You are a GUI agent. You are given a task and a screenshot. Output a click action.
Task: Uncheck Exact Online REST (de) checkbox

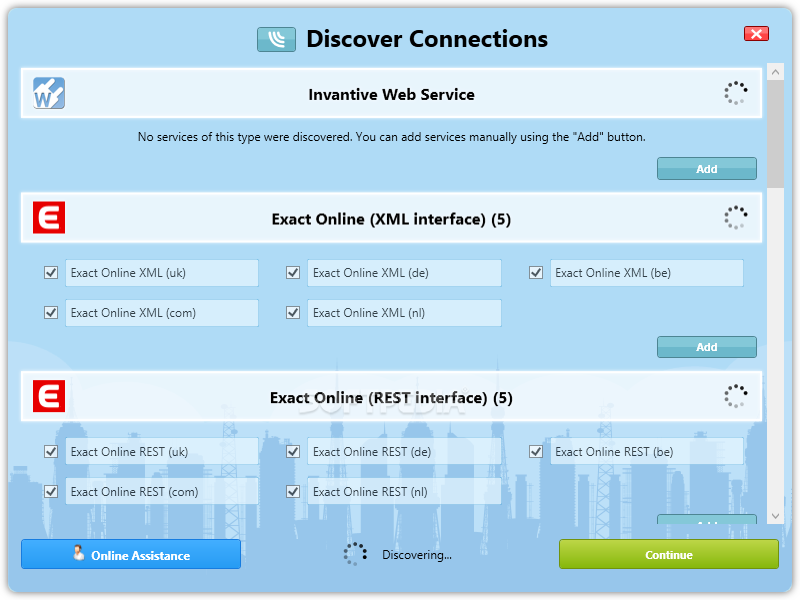[x=293, y=452]
